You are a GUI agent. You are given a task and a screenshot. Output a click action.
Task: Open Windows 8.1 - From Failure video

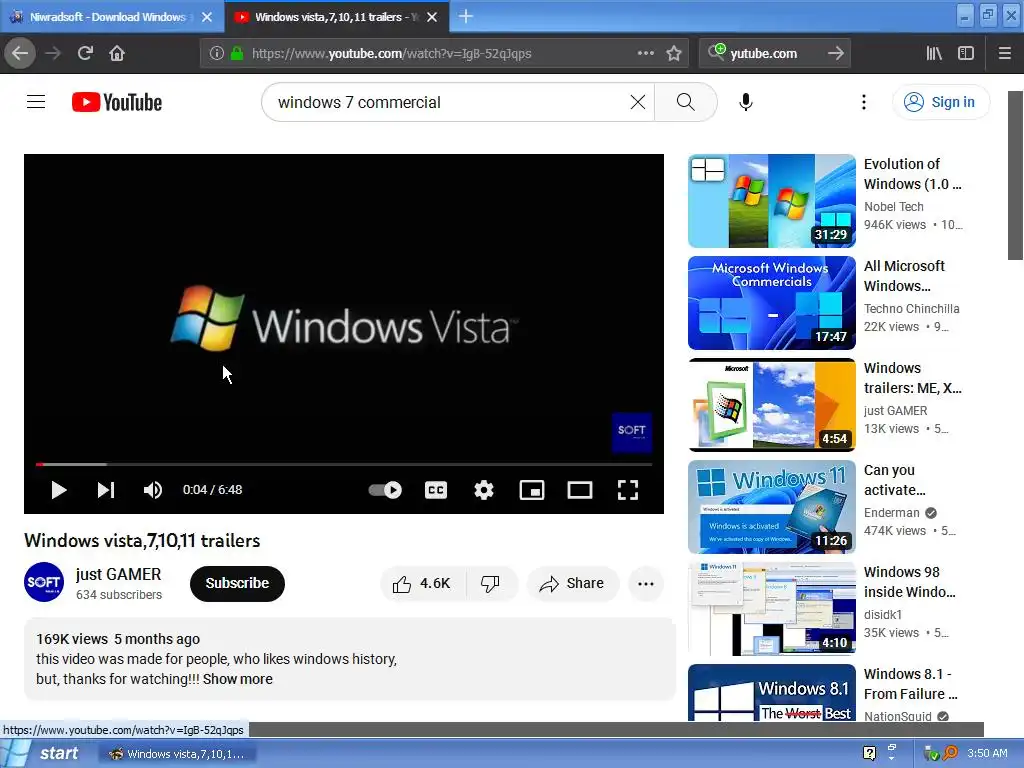(x=771, y=693)
